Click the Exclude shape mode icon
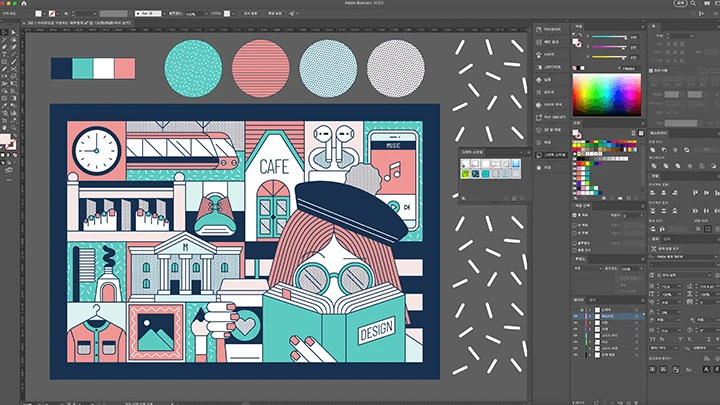Image resolution: width=720 pixels, height=405 pixels. 686,150
